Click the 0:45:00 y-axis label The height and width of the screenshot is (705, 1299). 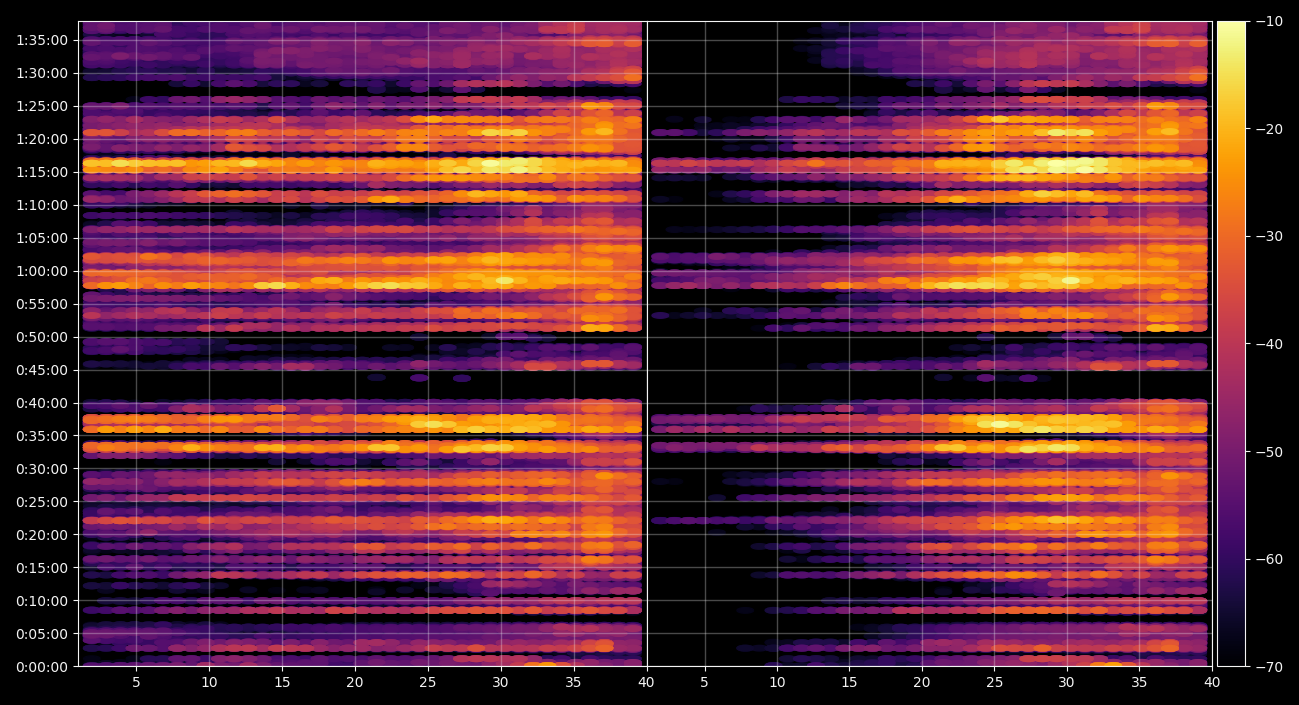pyautogui.click(x=42, y=370)
